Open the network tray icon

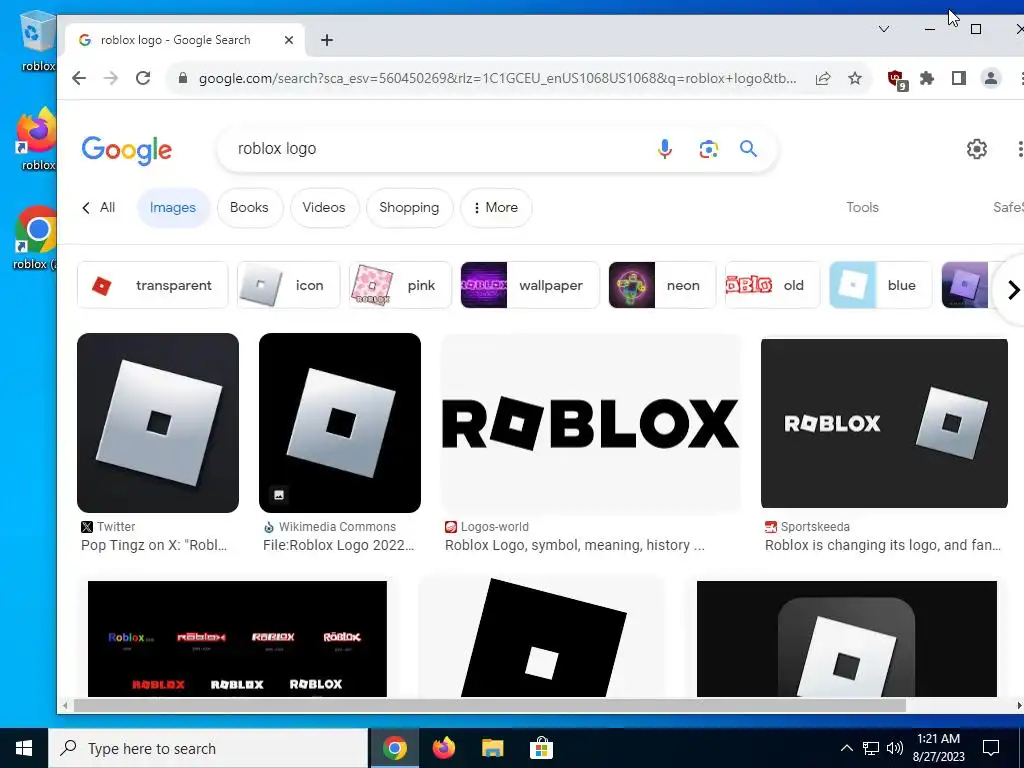(x=871, y=748)
